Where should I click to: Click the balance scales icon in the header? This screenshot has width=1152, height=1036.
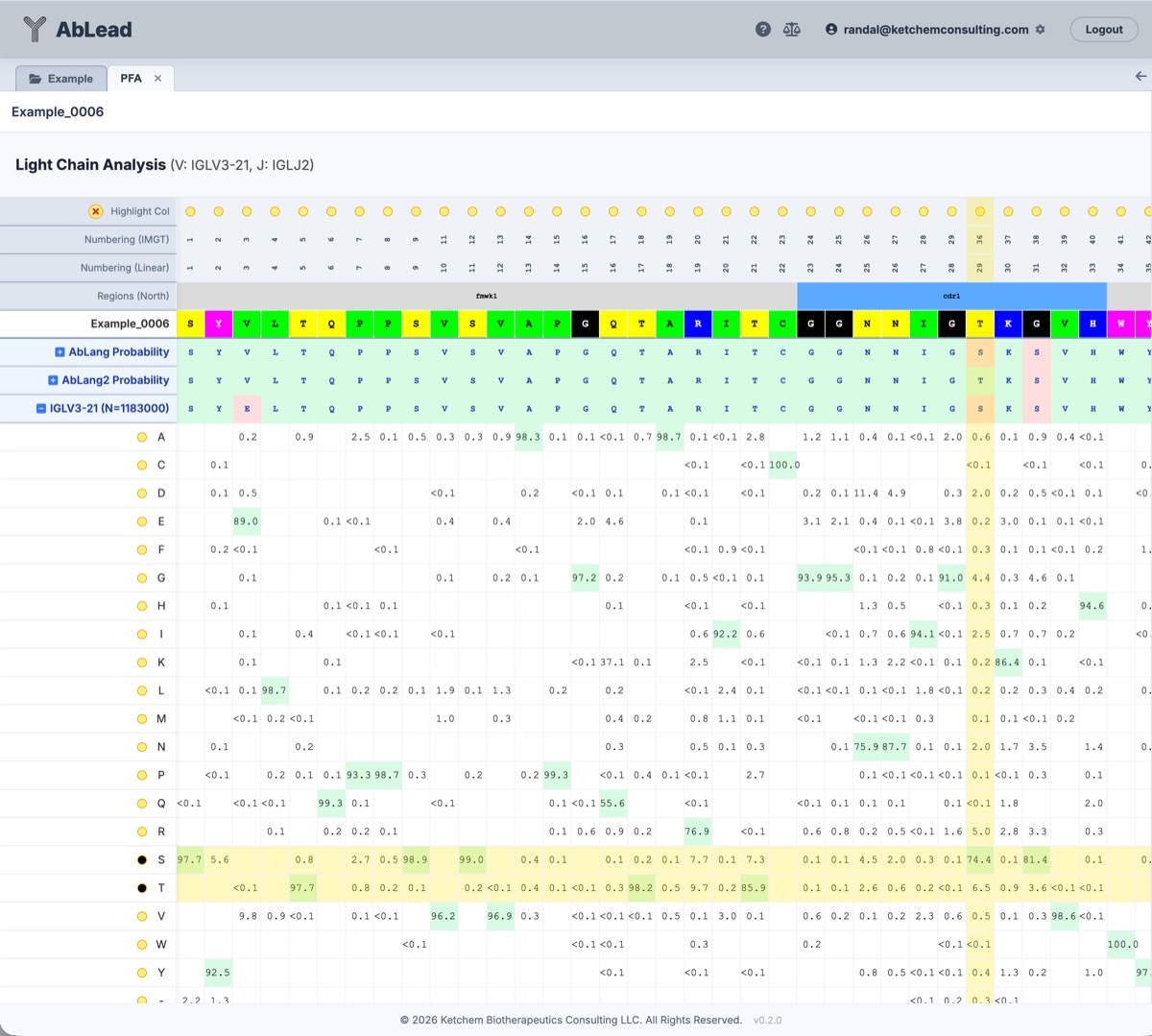click(791, 29)
